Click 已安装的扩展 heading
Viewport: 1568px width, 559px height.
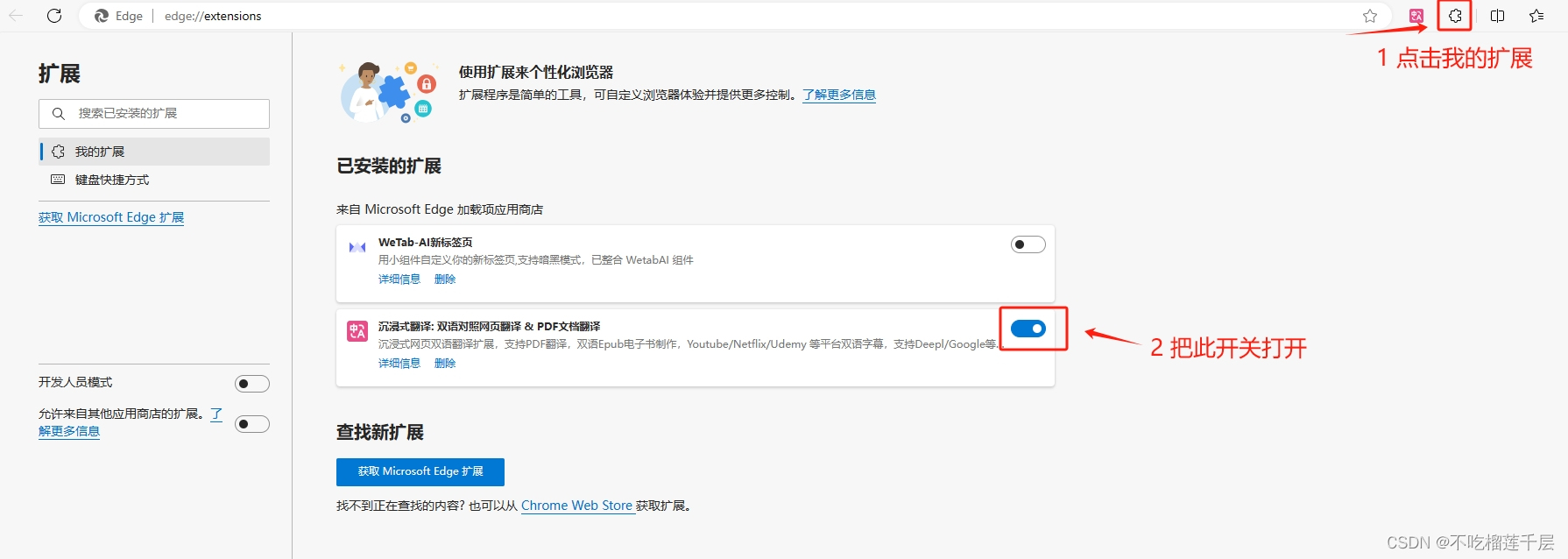(x=389, y=166)
